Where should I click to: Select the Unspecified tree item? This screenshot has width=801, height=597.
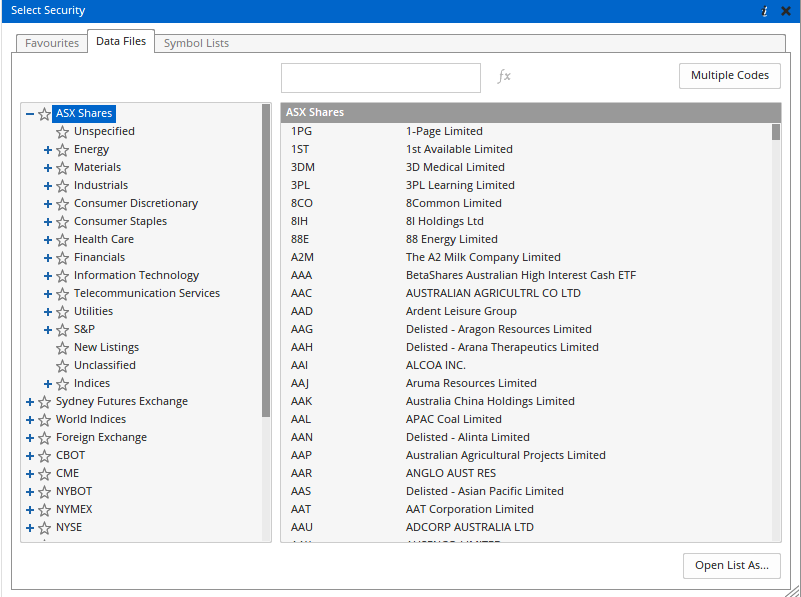(104, 131)
